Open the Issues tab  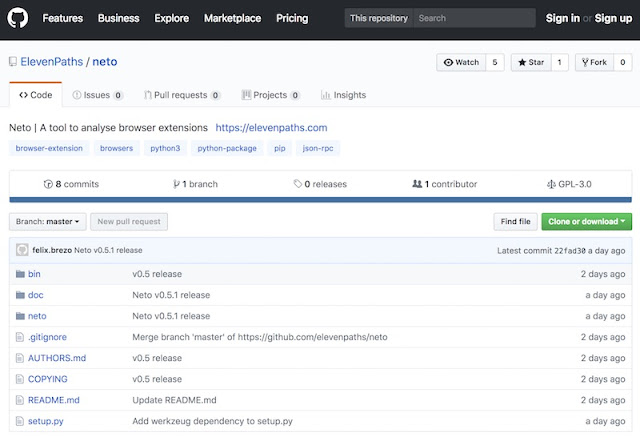(x=98, y=95)
